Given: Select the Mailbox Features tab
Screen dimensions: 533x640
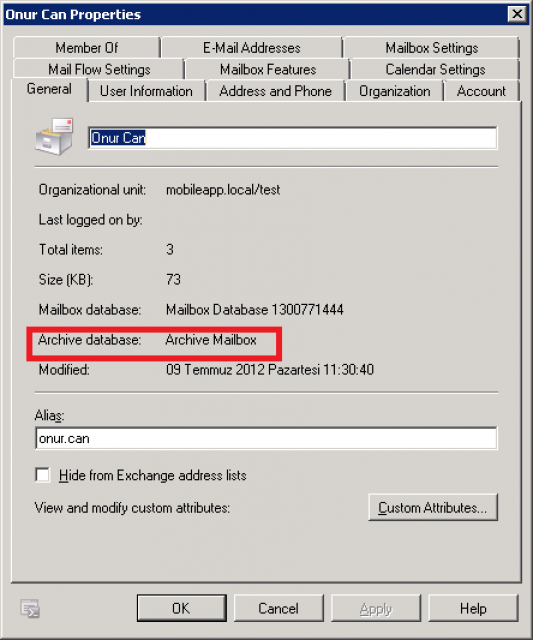Looking at the screenshot, I should click(268, 69).
